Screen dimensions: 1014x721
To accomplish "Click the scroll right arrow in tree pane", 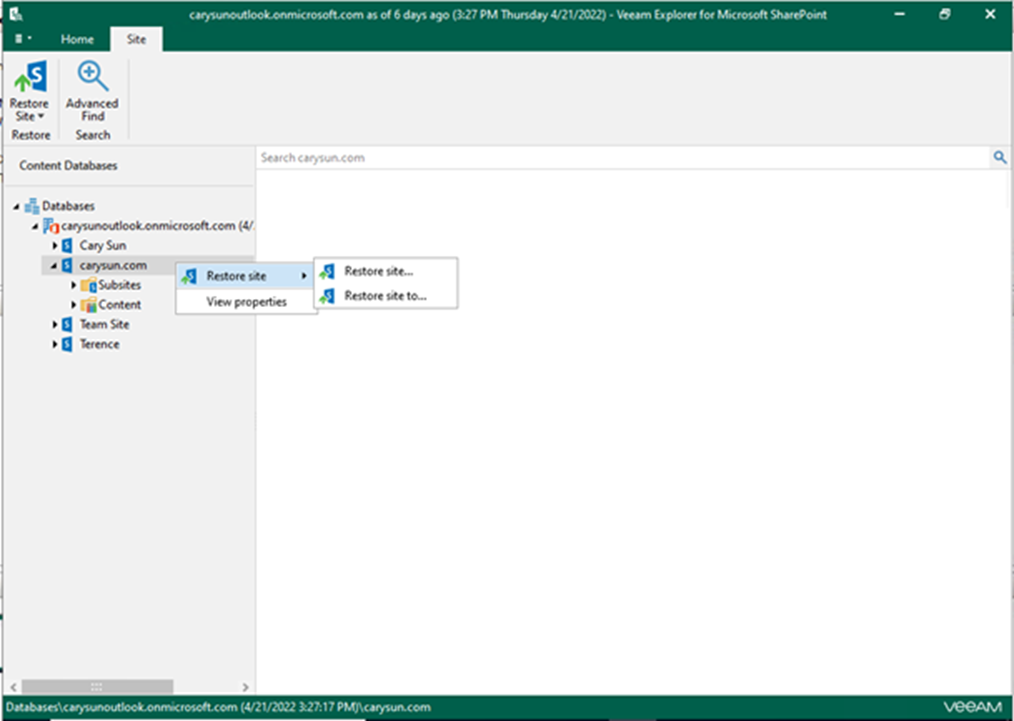I will [x=245, y=687].
